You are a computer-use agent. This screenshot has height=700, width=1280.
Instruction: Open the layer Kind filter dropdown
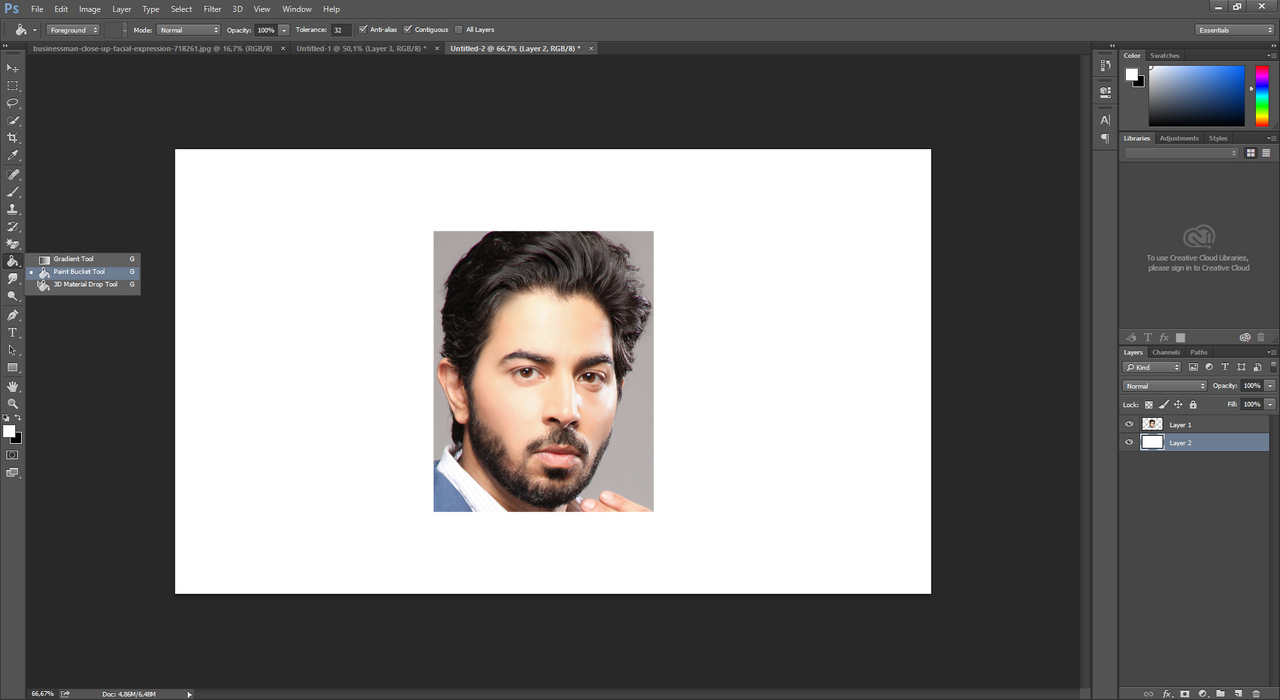pyautogui.click(x=1153, y=368)
